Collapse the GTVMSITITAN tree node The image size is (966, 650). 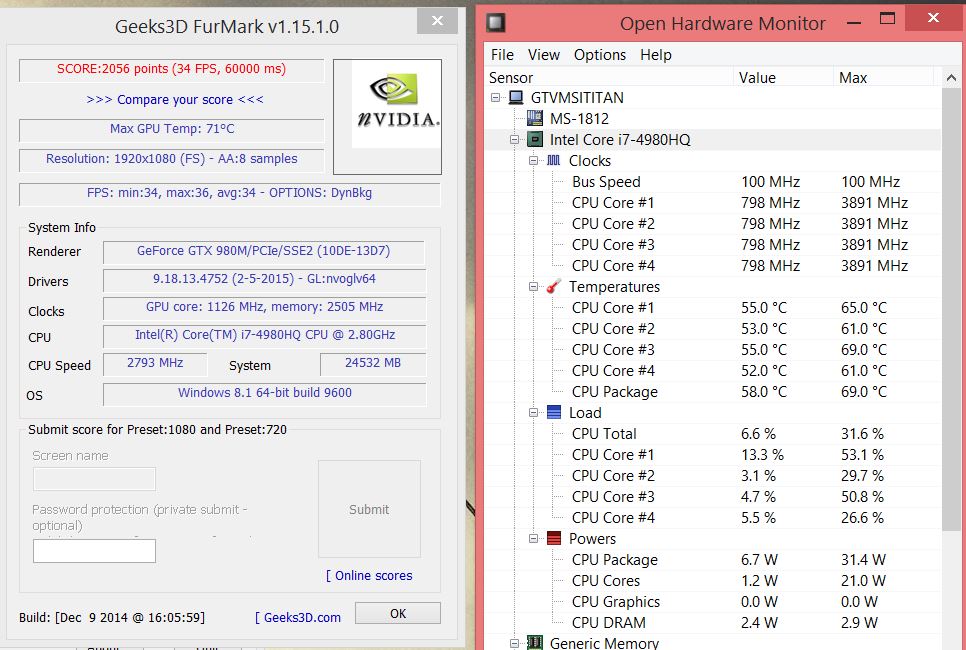tap(495, 97)
